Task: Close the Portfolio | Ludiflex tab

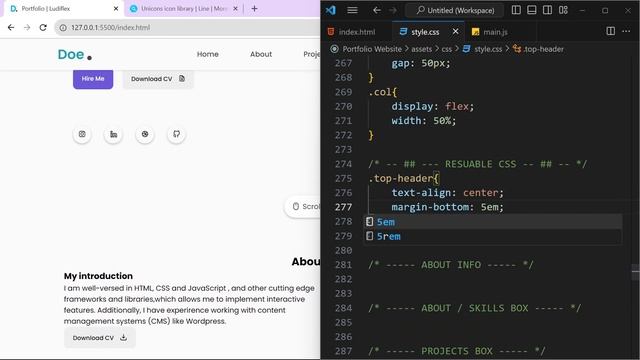Action: pyautogui.click(x=116, y=9)
